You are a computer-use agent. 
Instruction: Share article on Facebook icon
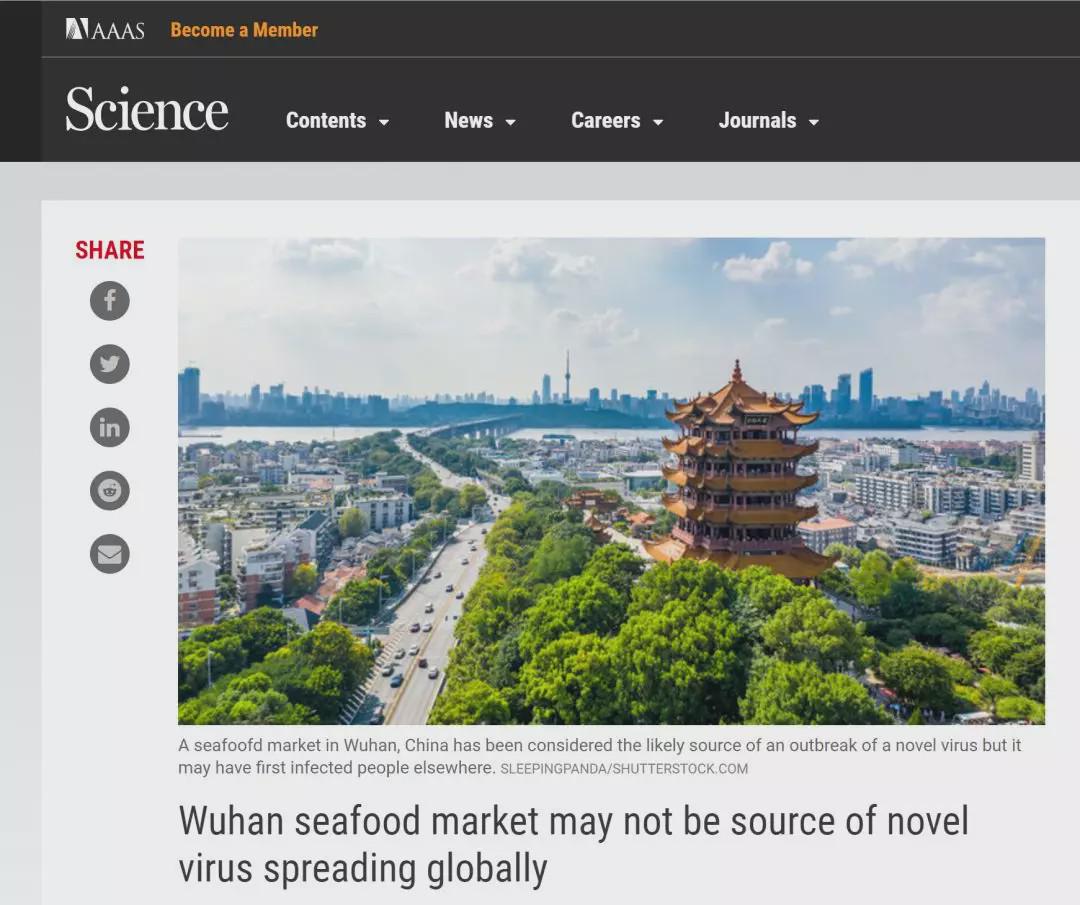(x=110, y=300)
